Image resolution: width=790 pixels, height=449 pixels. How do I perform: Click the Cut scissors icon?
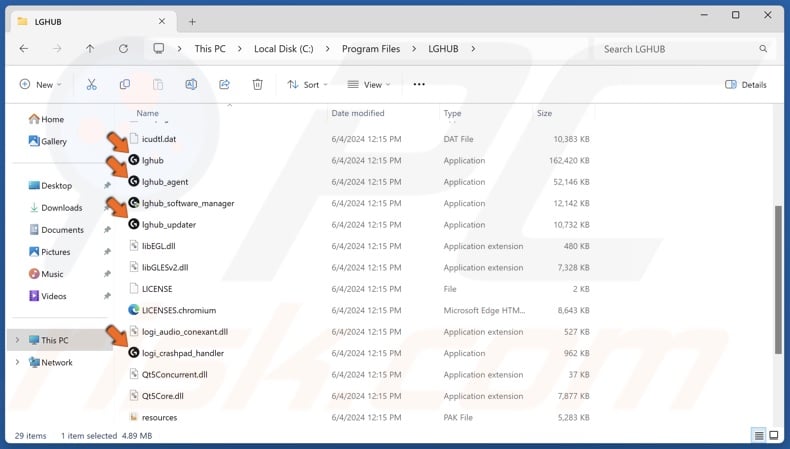point(91,85)
